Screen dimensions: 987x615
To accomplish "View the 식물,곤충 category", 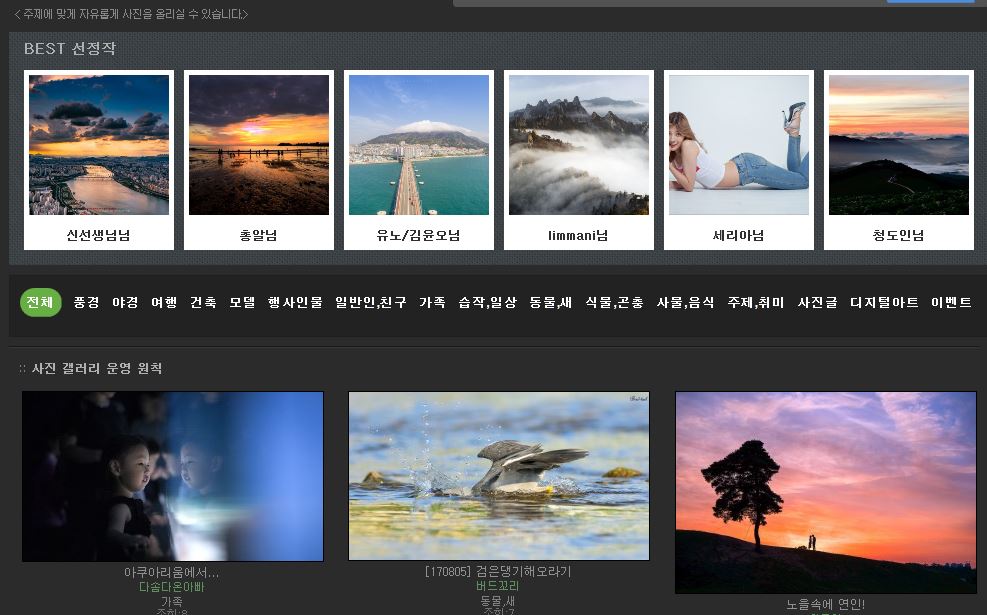I will (614, 302).
